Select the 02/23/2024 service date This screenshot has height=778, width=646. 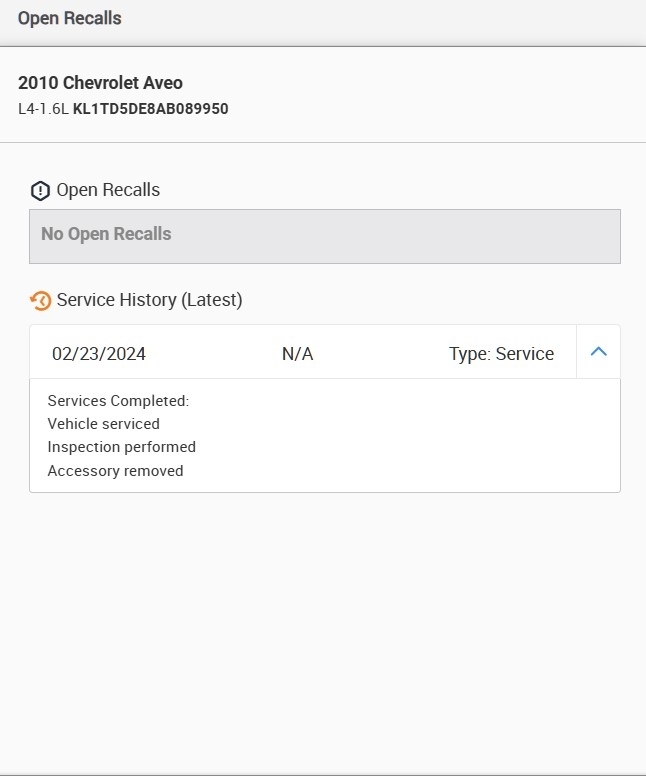pyautogui.click(x=99, y=354)
